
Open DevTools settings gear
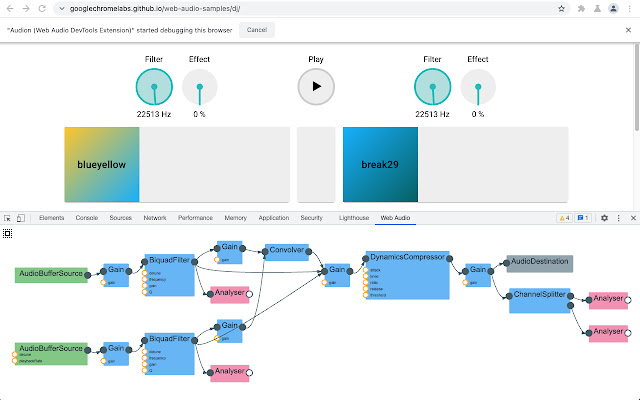[604, 218]
